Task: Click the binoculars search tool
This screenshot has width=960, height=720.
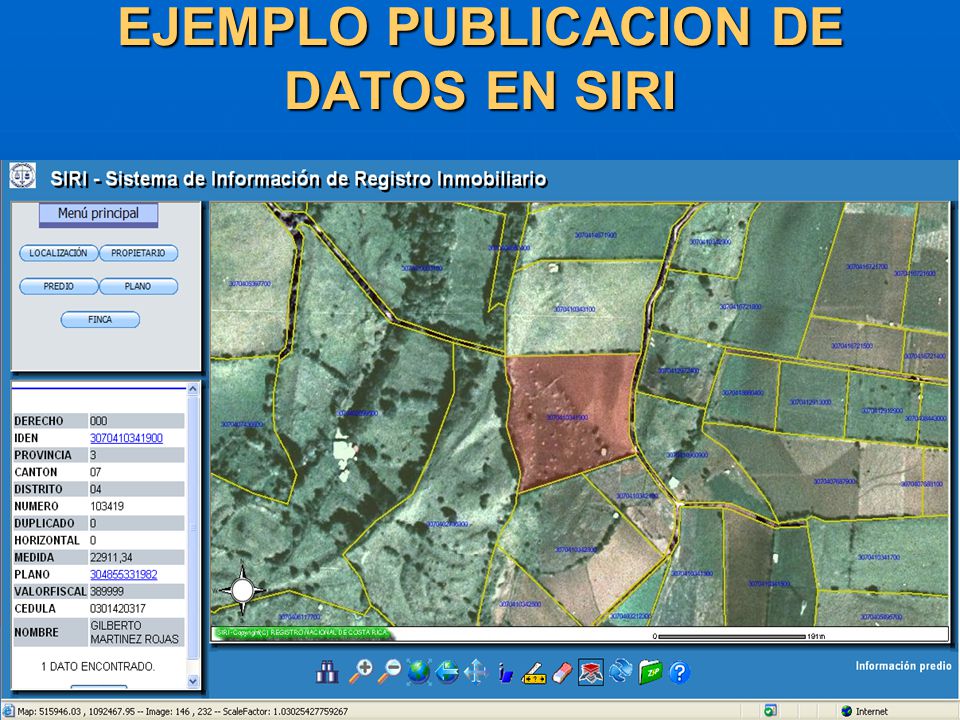Action: pos(327,672)
